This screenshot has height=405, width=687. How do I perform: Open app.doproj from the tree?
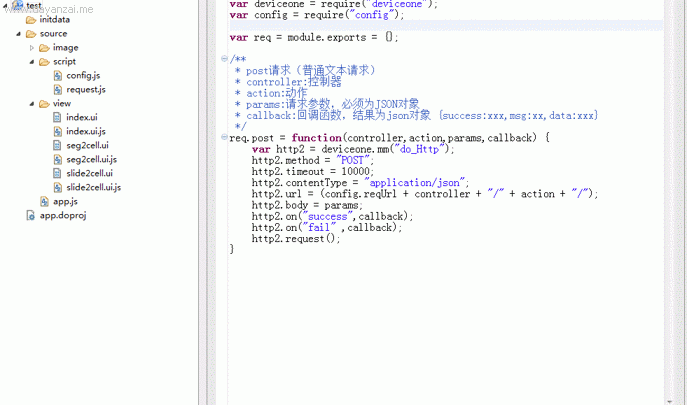click(63, 216)
